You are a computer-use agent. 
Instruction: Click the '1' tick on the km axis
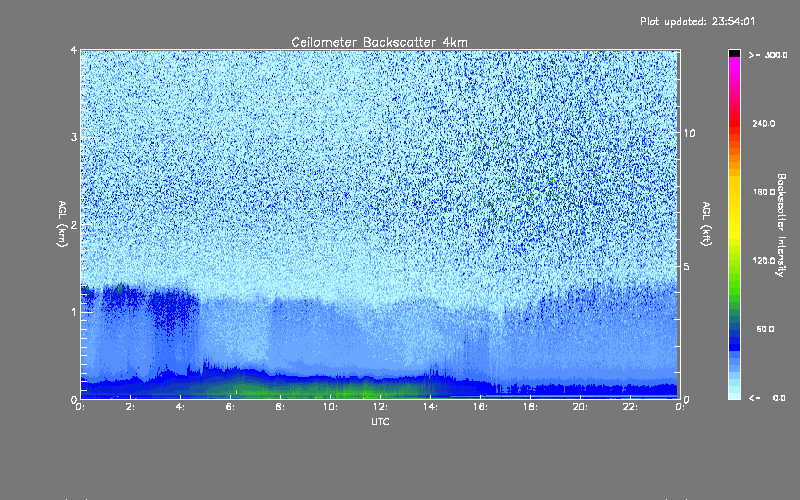74,312
